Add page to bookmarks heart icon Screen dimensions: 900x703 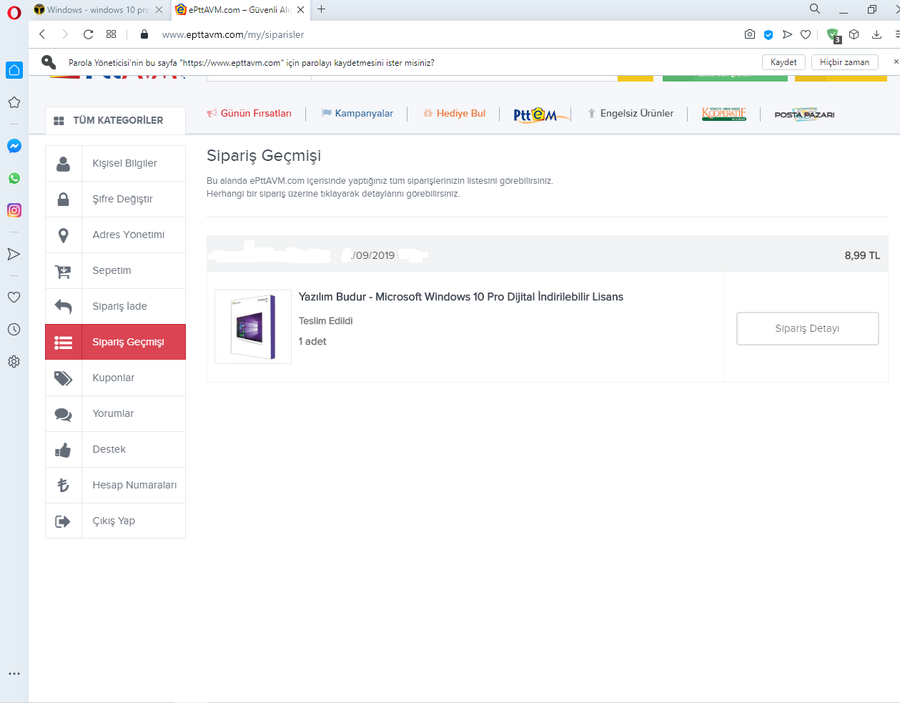pyautogui.click(x=806, y=34)
